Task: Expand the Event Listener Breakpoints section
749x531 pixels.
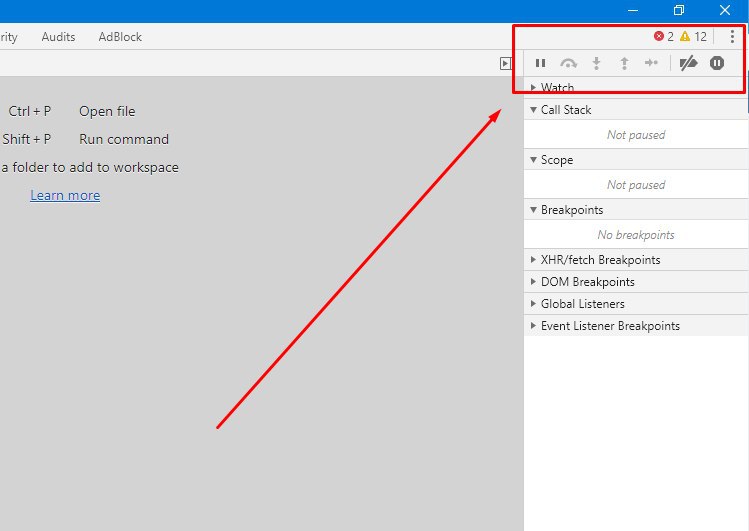Action: tap(636, 326)
